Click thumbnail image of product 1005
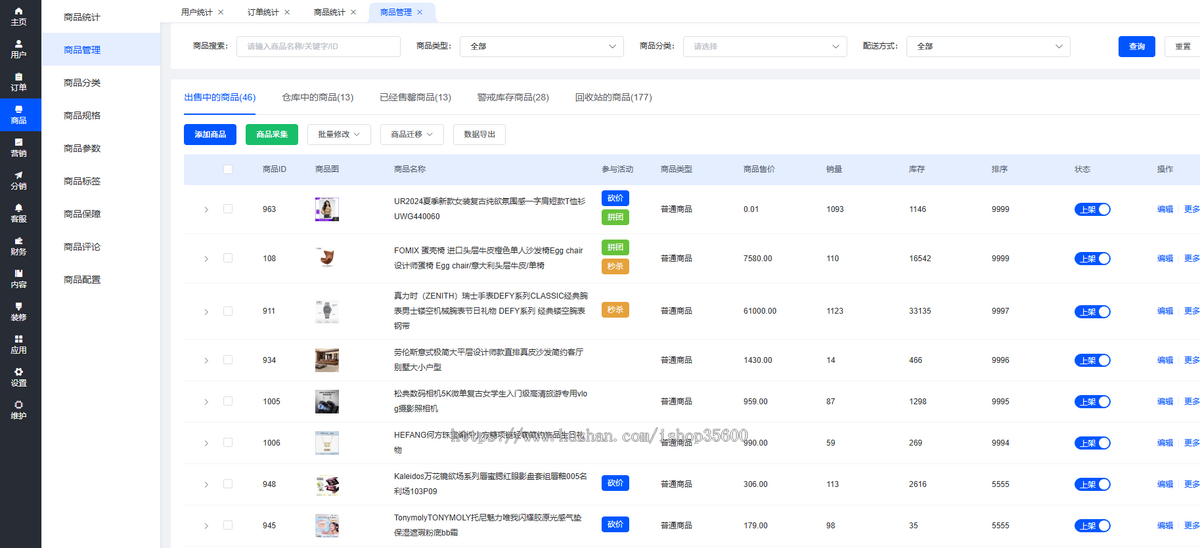Screen dimensions: 1200x548 point(327,401)
